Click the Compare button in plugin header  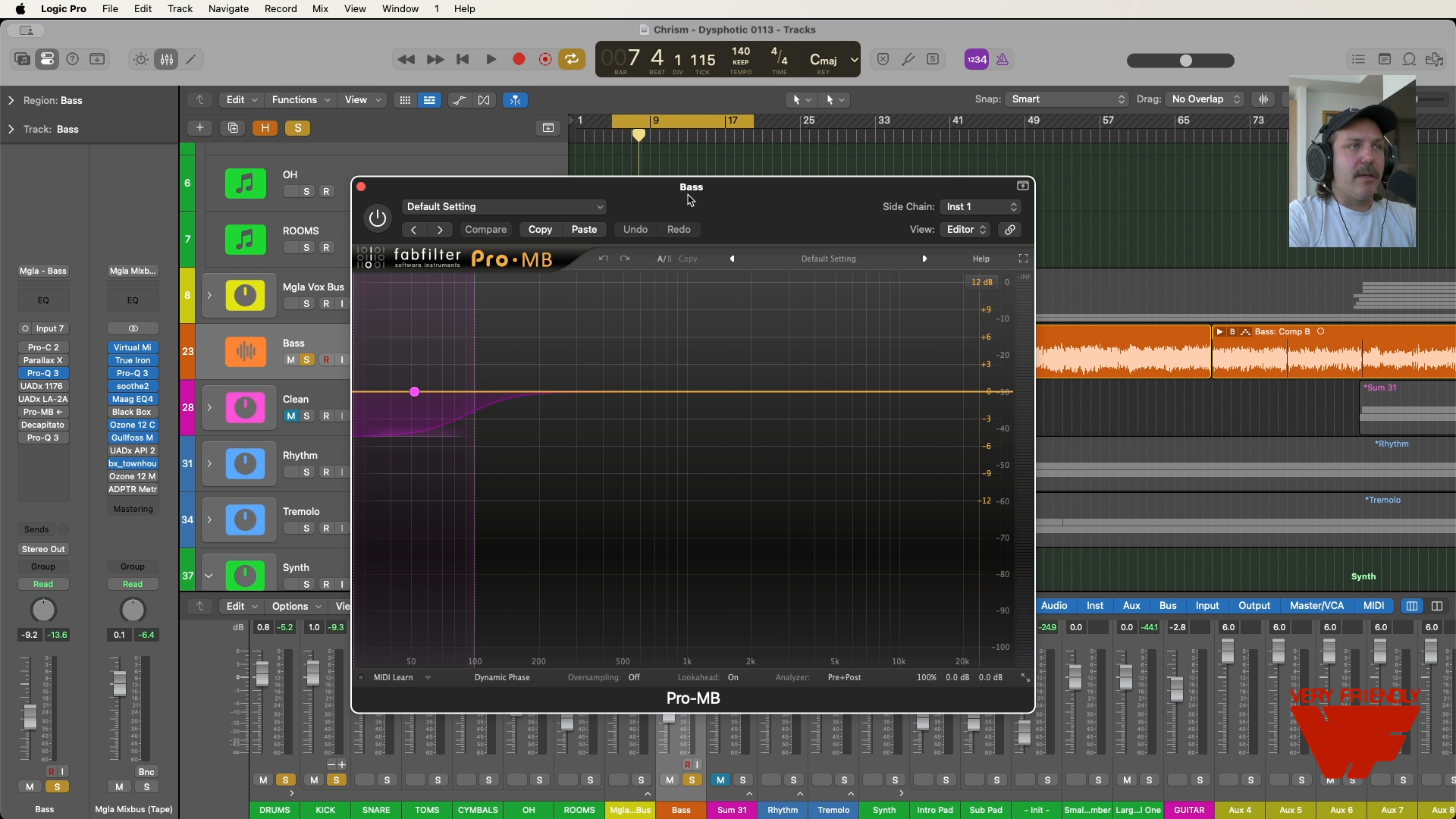coord(485,230)
